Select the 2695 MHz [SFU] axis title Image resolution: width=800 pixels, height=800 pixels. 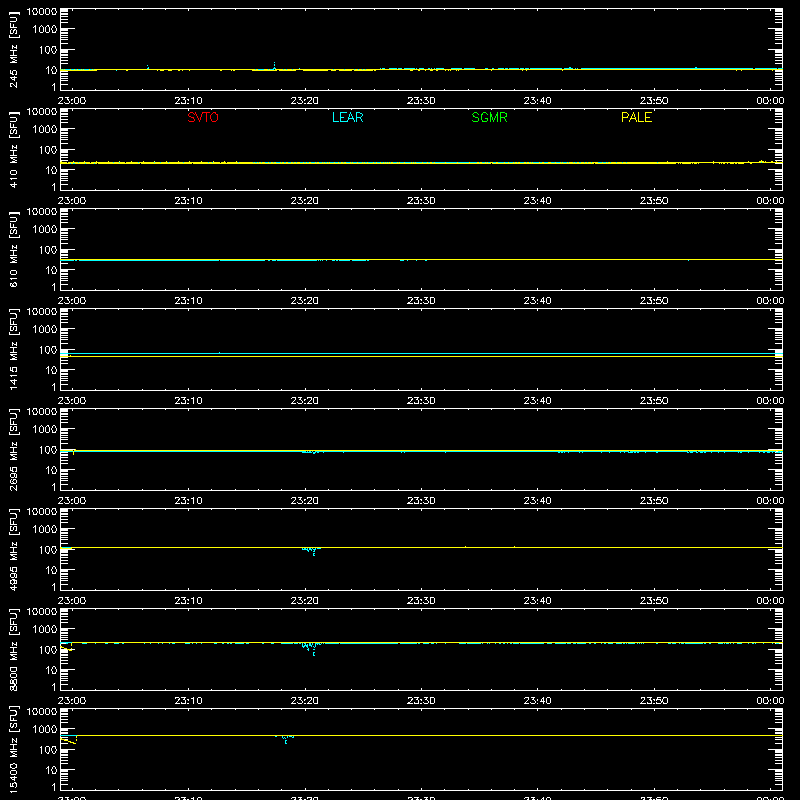(13, 449)
